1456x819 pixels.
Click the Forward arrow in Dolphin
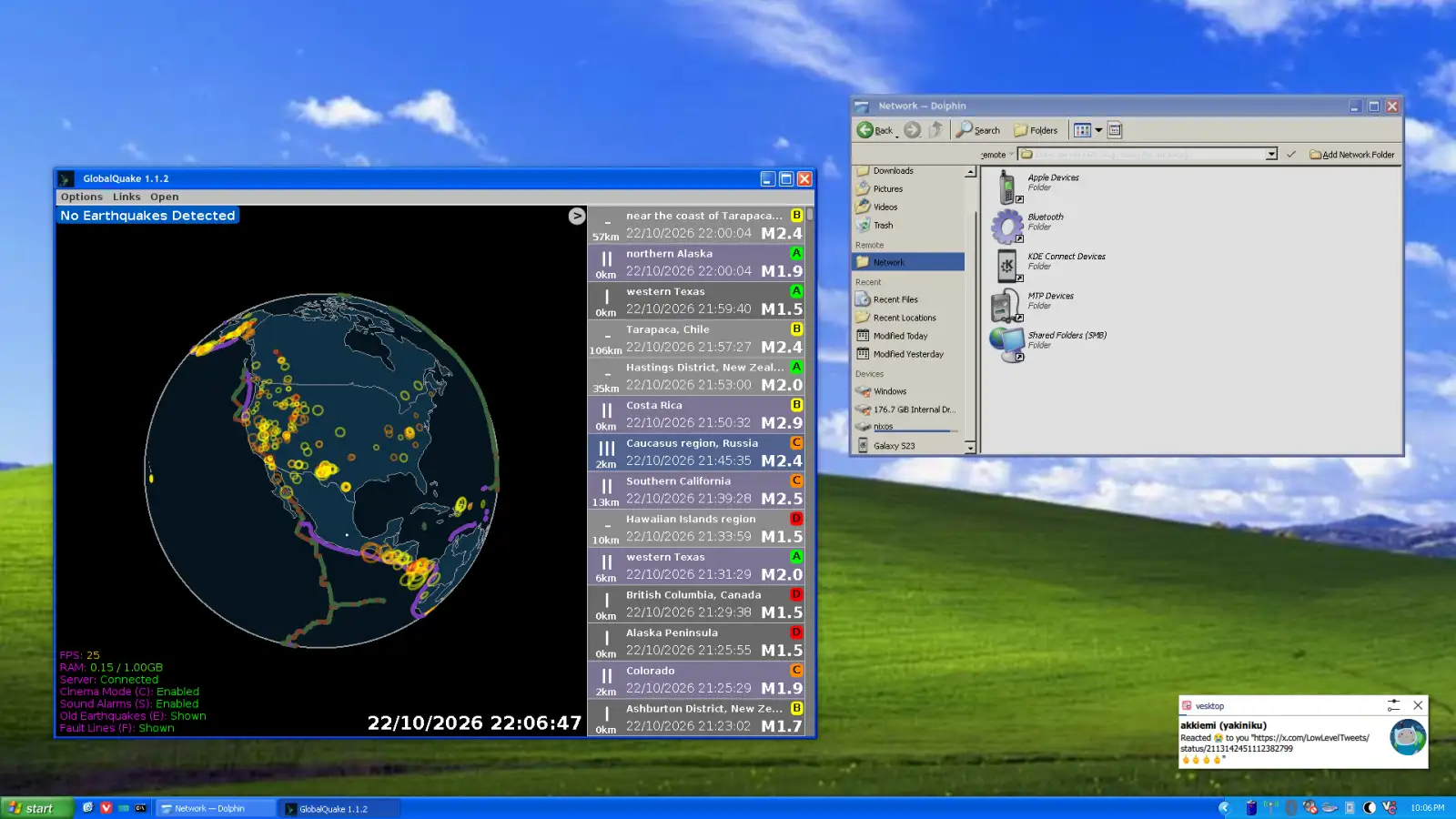point(912,130)
